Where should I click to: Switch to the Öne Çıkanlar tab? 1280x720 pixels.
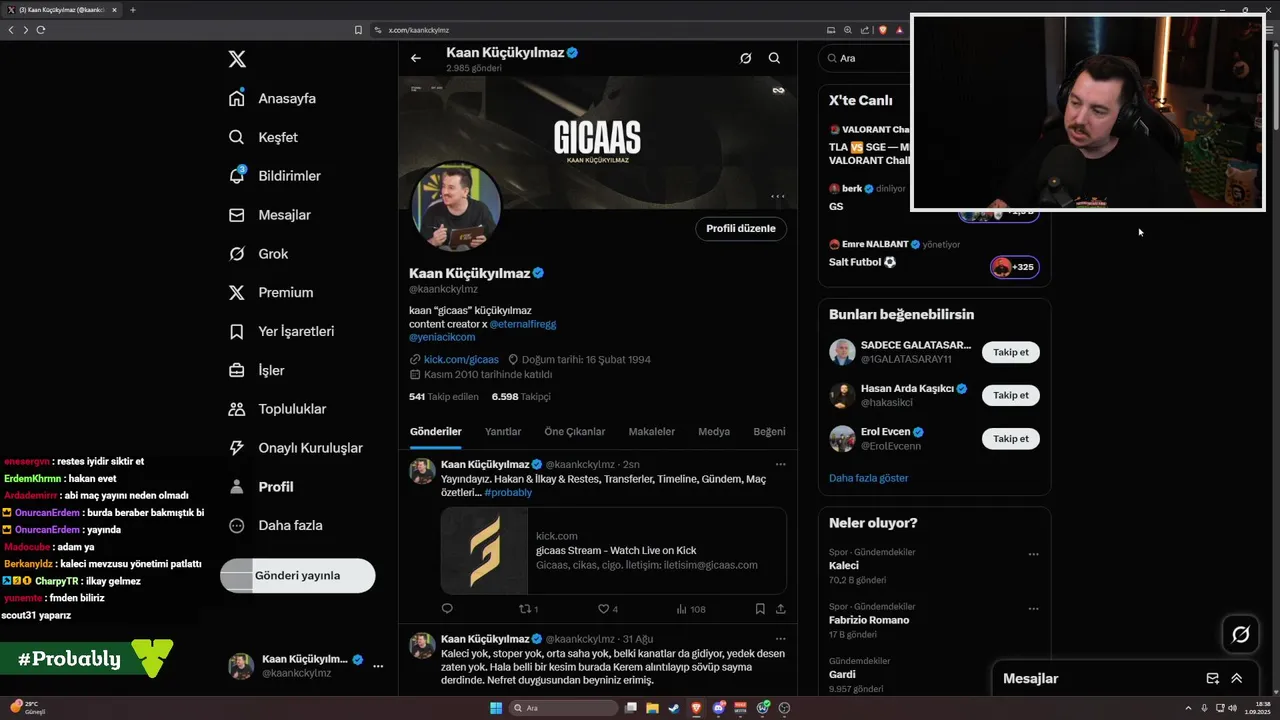575,432
